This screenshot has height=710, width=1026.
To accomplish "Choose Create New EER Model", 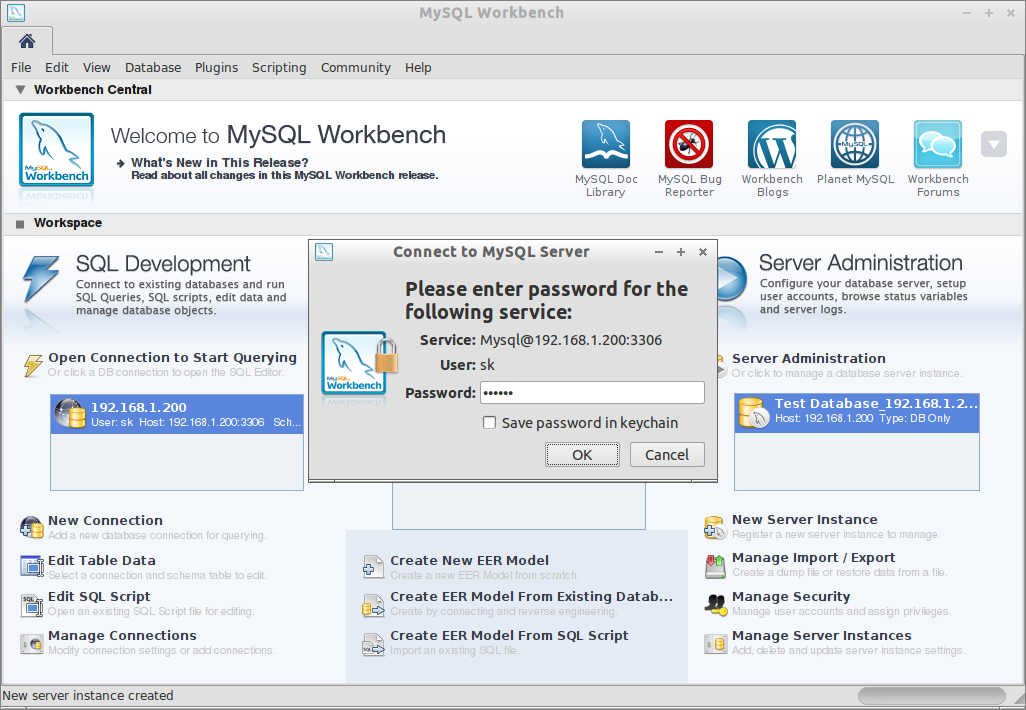I will point(469,560).
